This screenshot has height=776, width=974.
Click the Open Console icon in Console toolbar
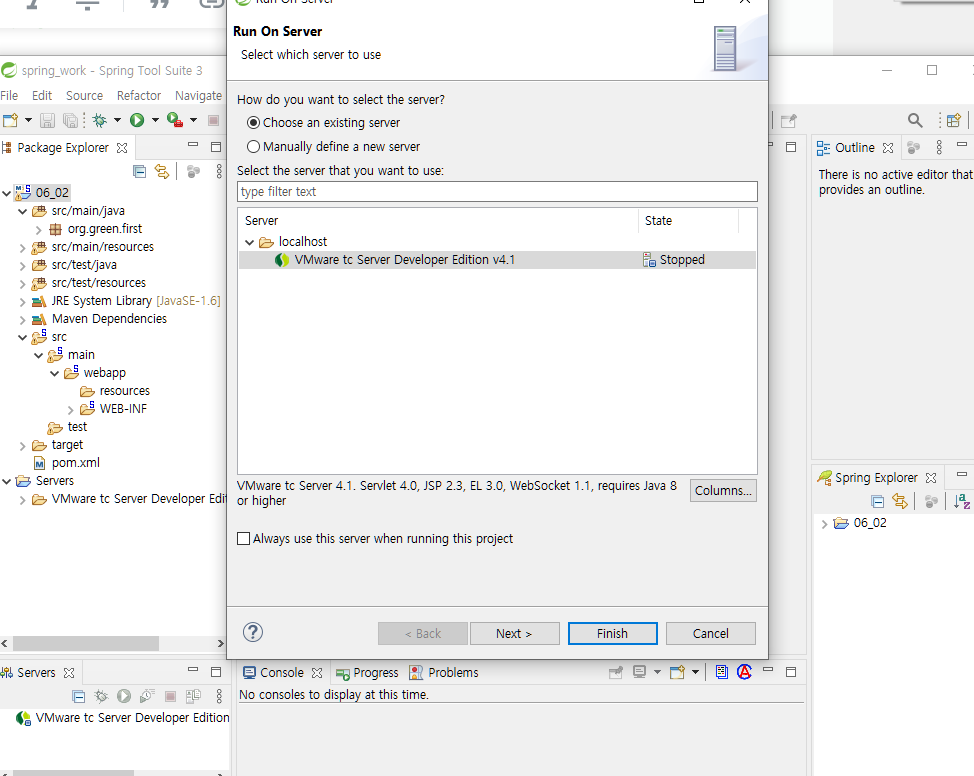click(x=677, y=672)
